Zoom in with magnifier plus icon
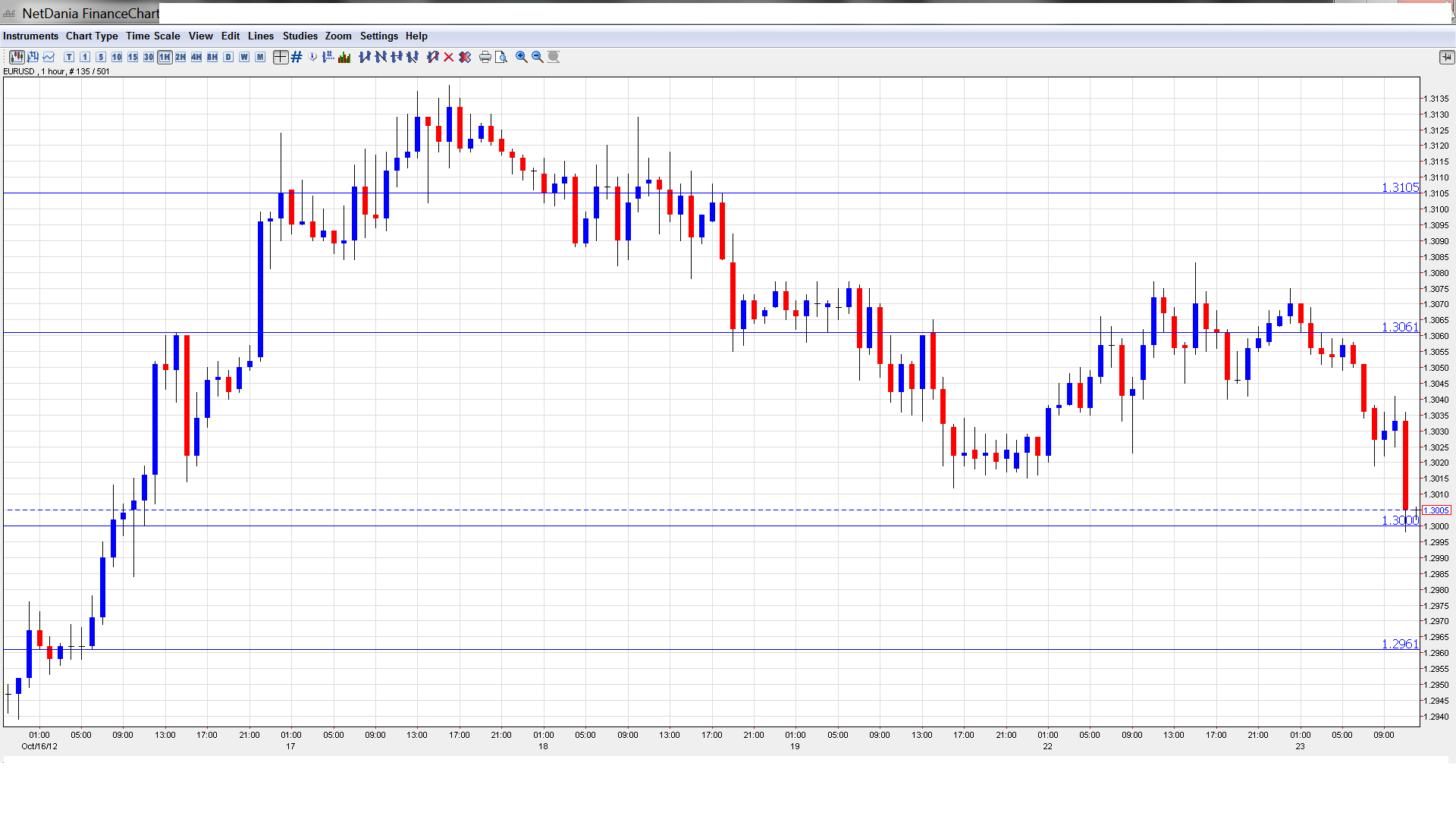This screenshot has height=819, width=1456. tap(522, 57)
